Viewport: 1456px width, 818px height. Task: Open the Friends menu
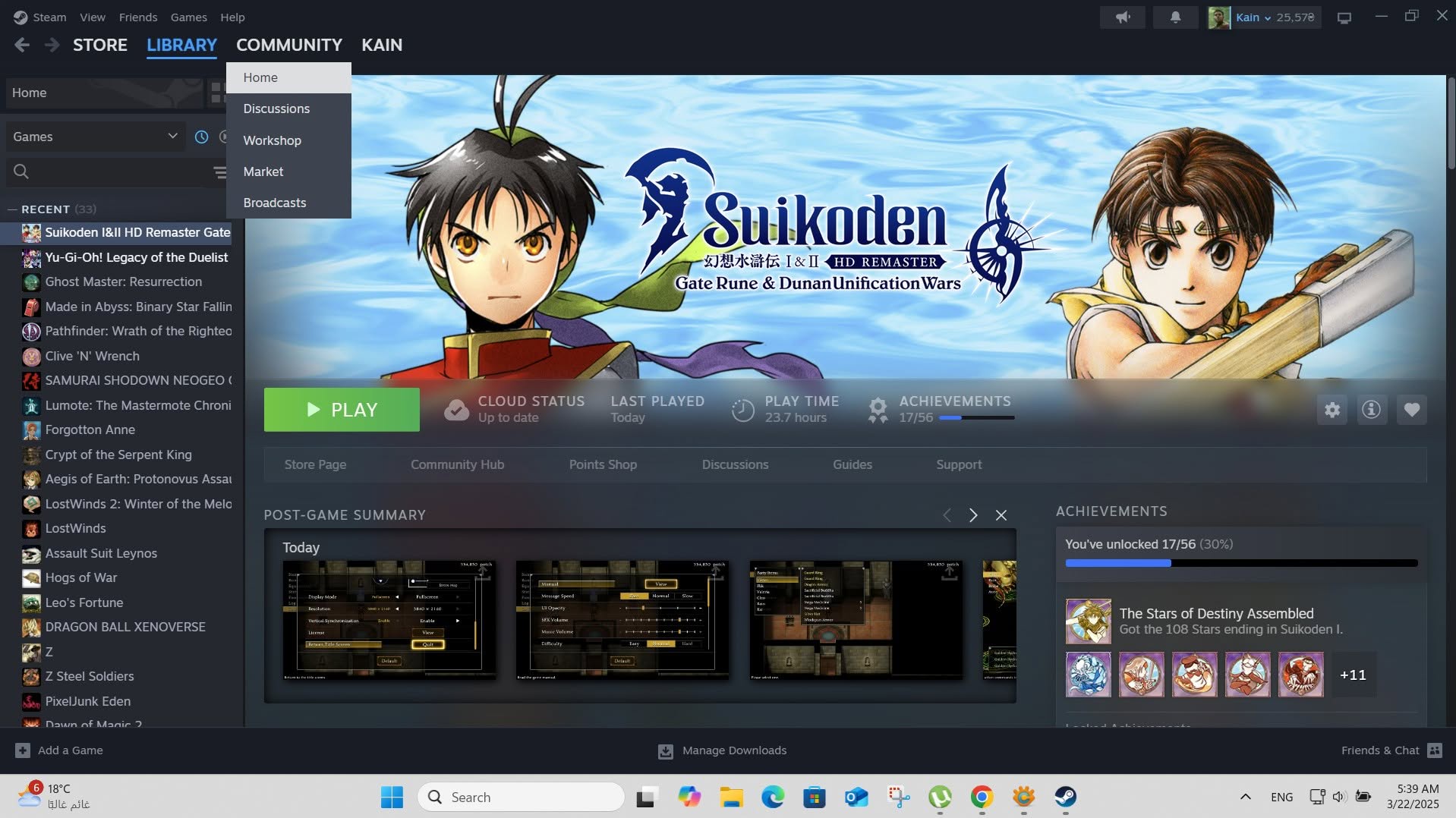coord(138,17)
